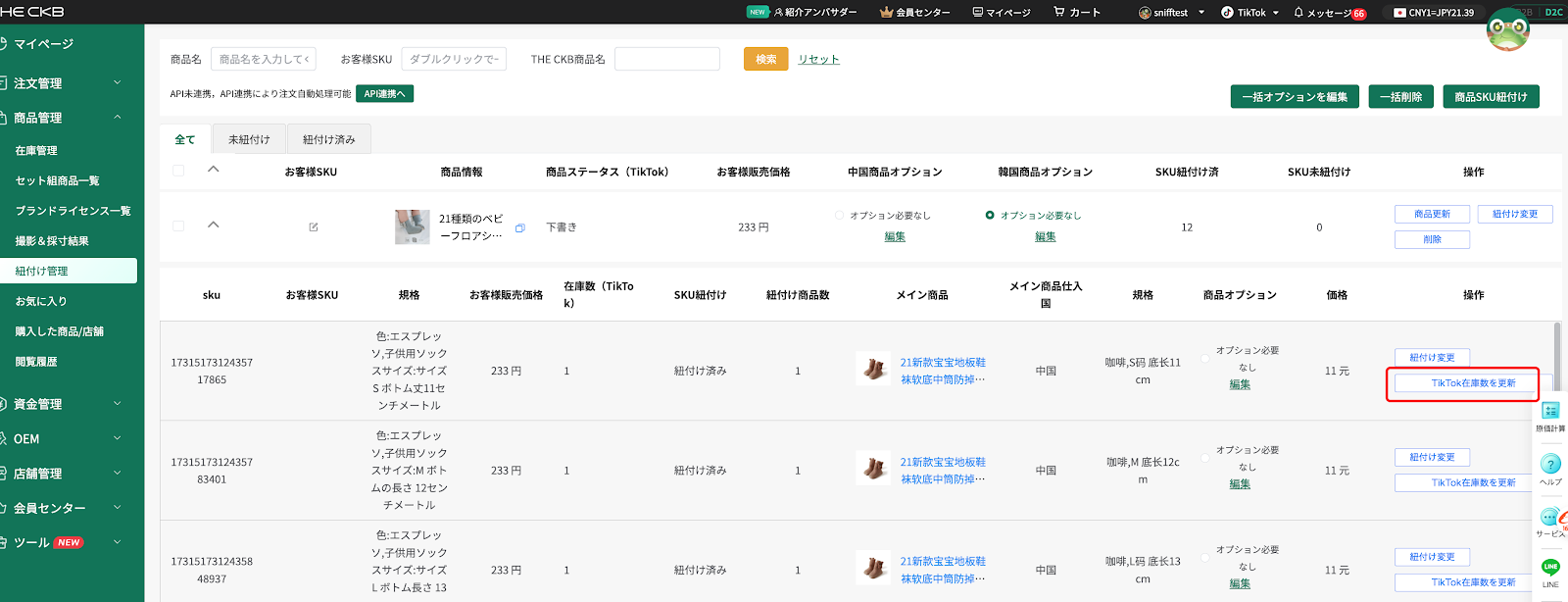Click the THE CKB logo
The width and height of the screenshot is (1568, 602).
[32, 12]
